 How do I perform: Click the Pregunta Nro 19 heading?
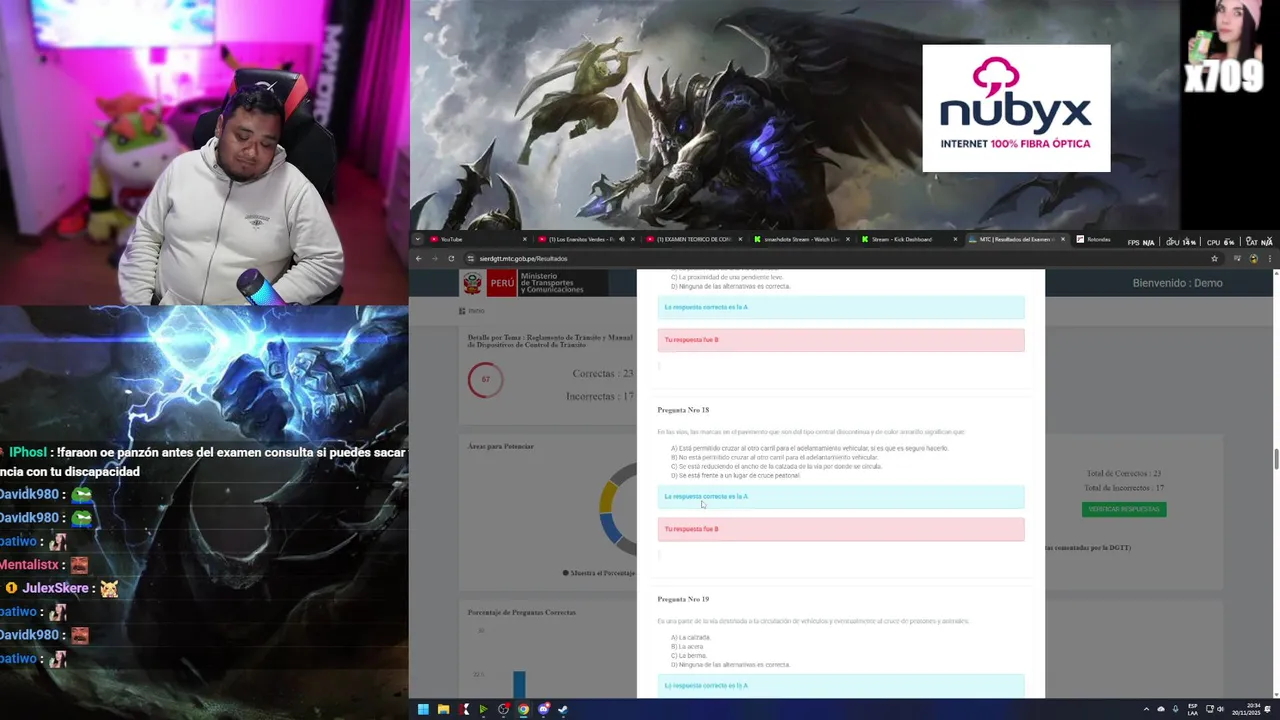(x=683, y=599)
